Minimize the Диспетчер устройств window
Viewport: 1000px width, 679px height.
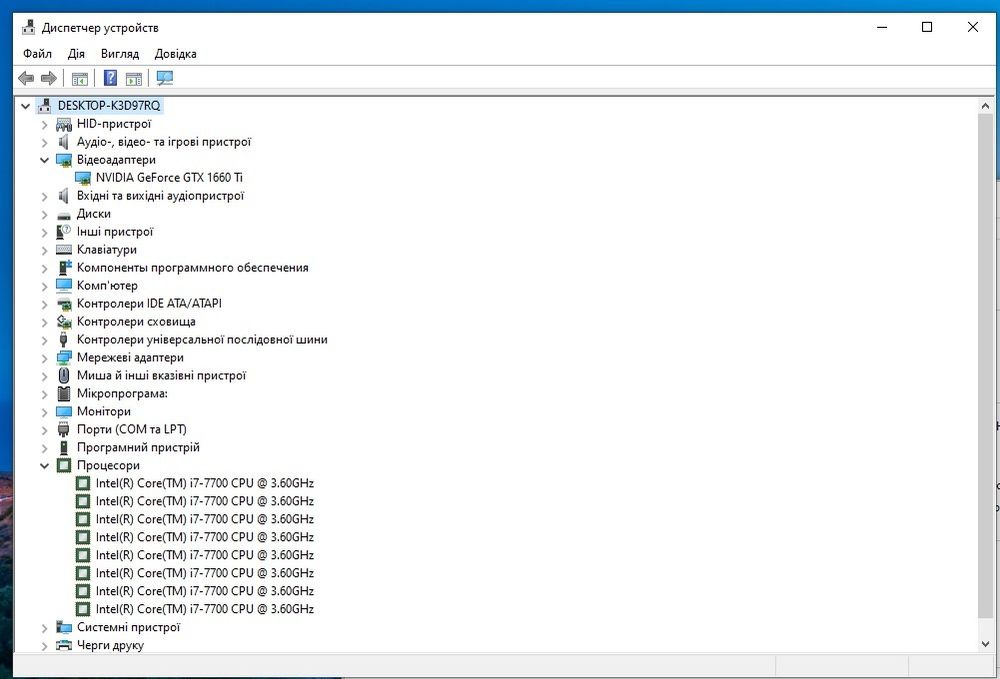pyautogui.click(x=882, y=27)
